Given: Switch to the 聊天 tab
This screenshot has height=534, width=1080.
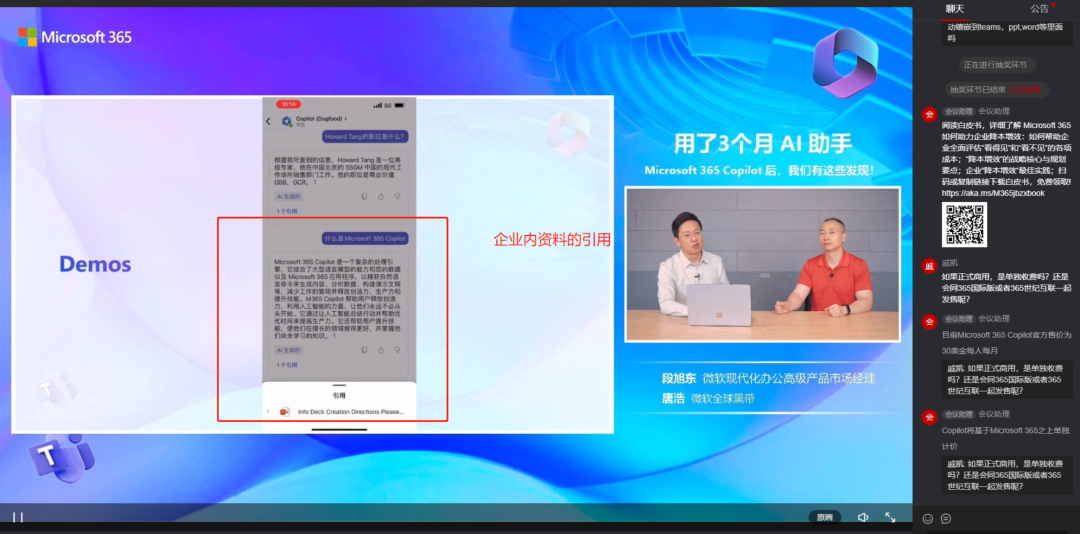Looking at the screenshot, I should pos(955,8).
